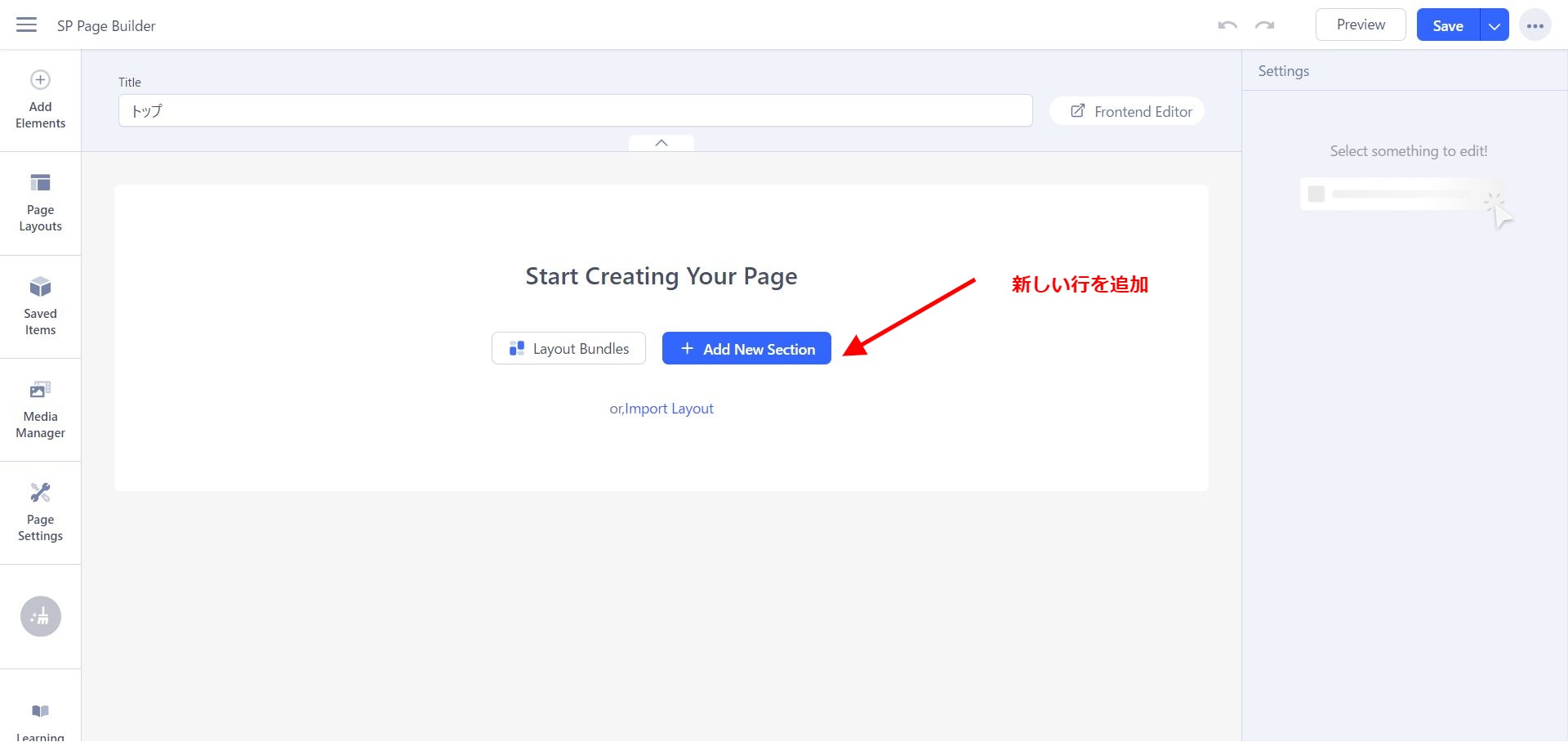
Task: Click Add New Section button
Action: [x=746, y=349]
